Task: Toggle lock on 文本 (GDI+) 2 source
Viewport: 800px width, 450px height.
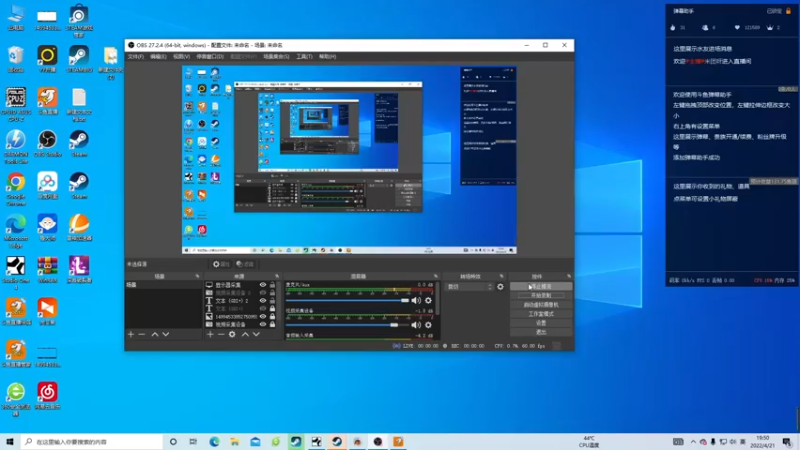Action: pos(272,301)
